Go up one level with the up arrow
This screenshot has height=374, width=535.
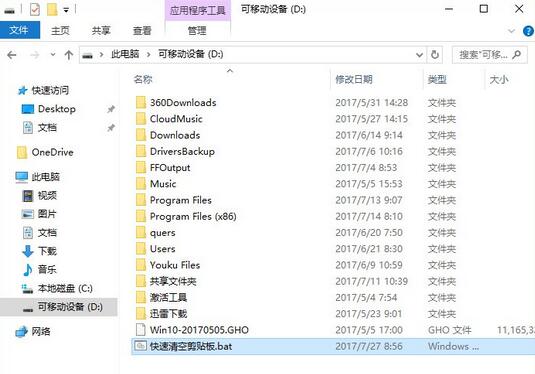pos(69,55)
